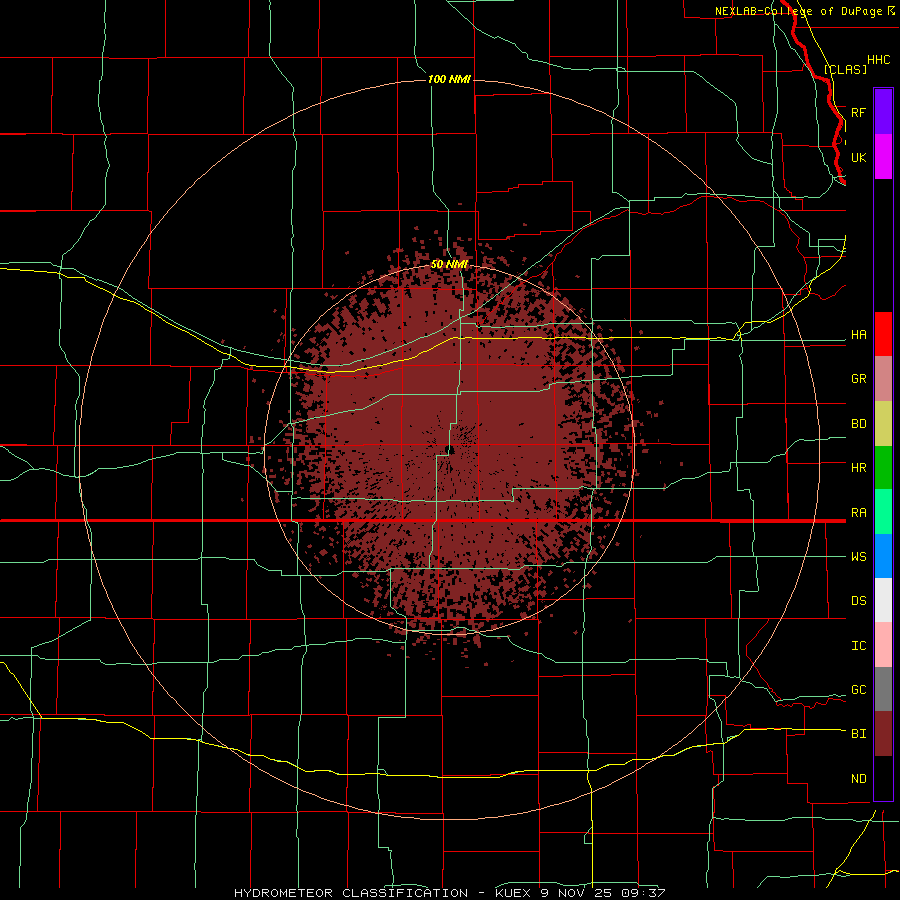This screenshot has width=900, height=900.
Task: Click the 'RF' legend label
Action: tap(858, 112)
